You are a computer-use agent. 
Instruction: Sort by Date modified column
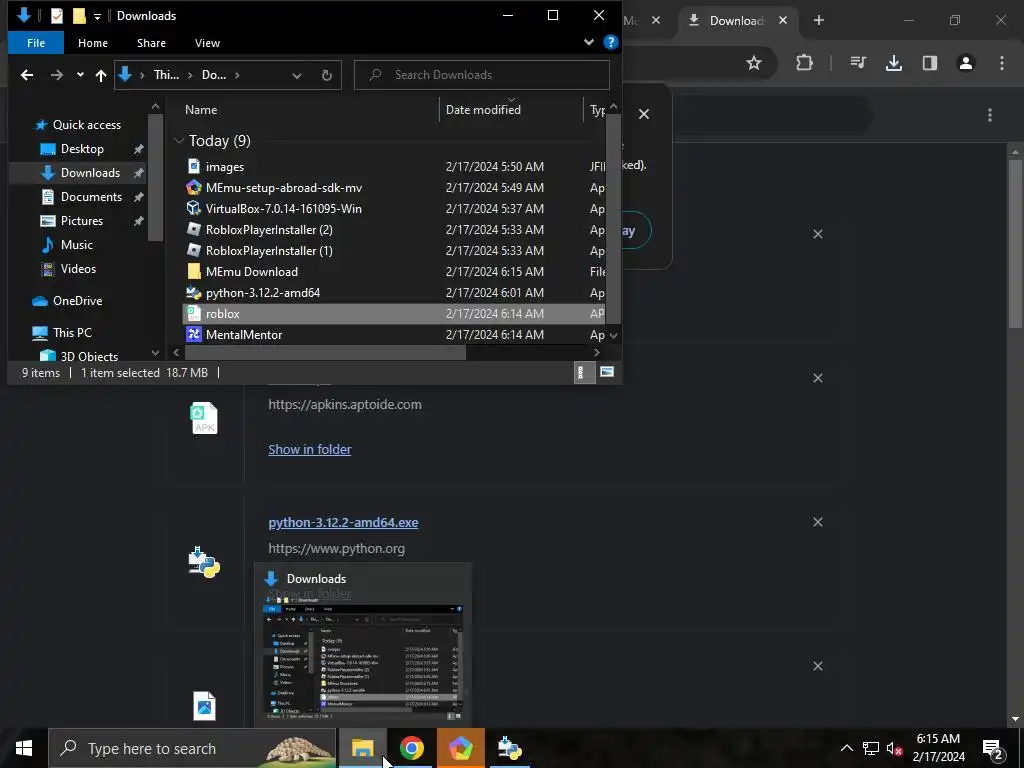pos(483,110)
